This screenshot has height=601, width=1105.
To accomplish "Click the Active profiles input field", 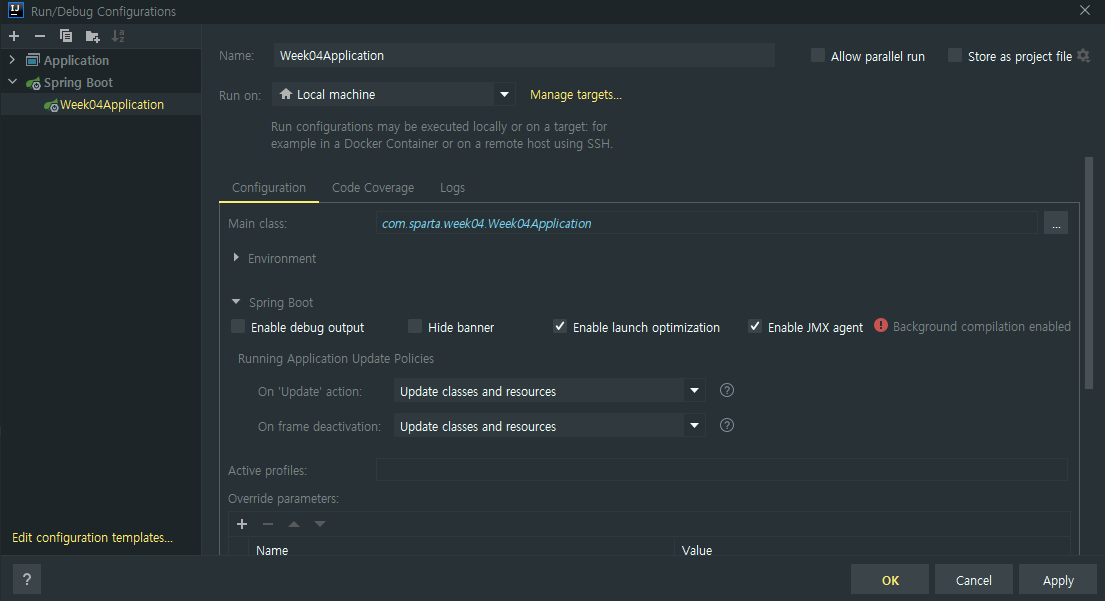I will pyautogui.click(x=721, y=470).
